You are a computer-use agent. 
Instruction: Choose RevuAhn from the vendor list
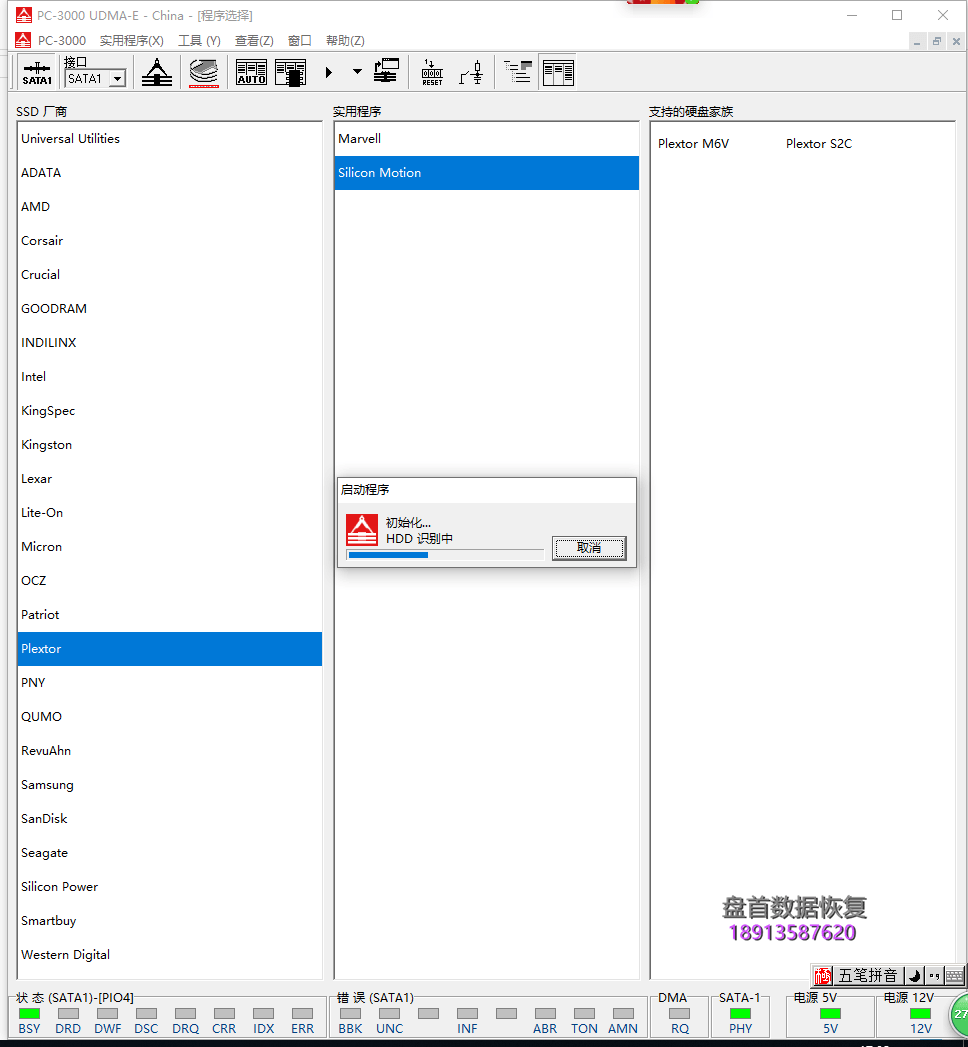(x=170, y=751)
